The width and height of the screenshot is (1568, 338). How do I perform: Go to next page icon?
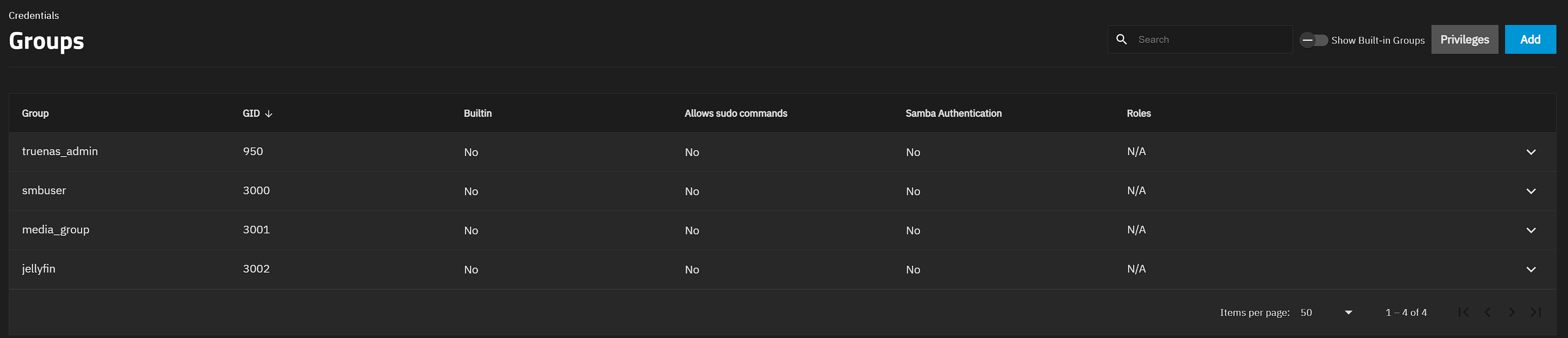point(1512,312)
